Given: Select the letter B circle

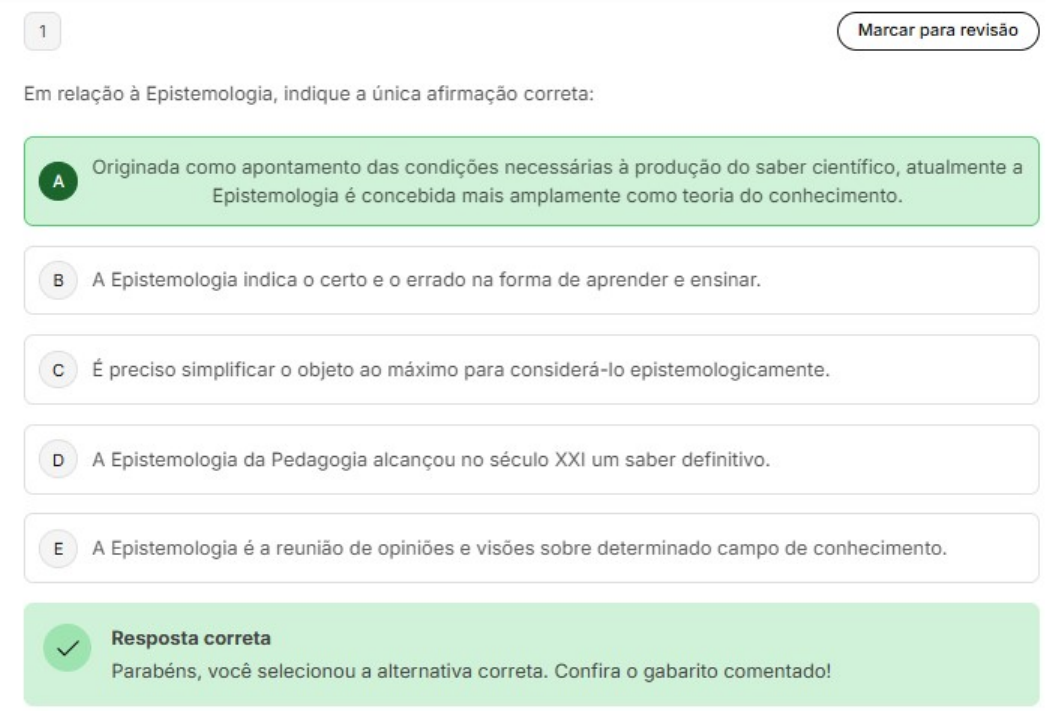Looking at the screenshot, I should tap(58, 281).
